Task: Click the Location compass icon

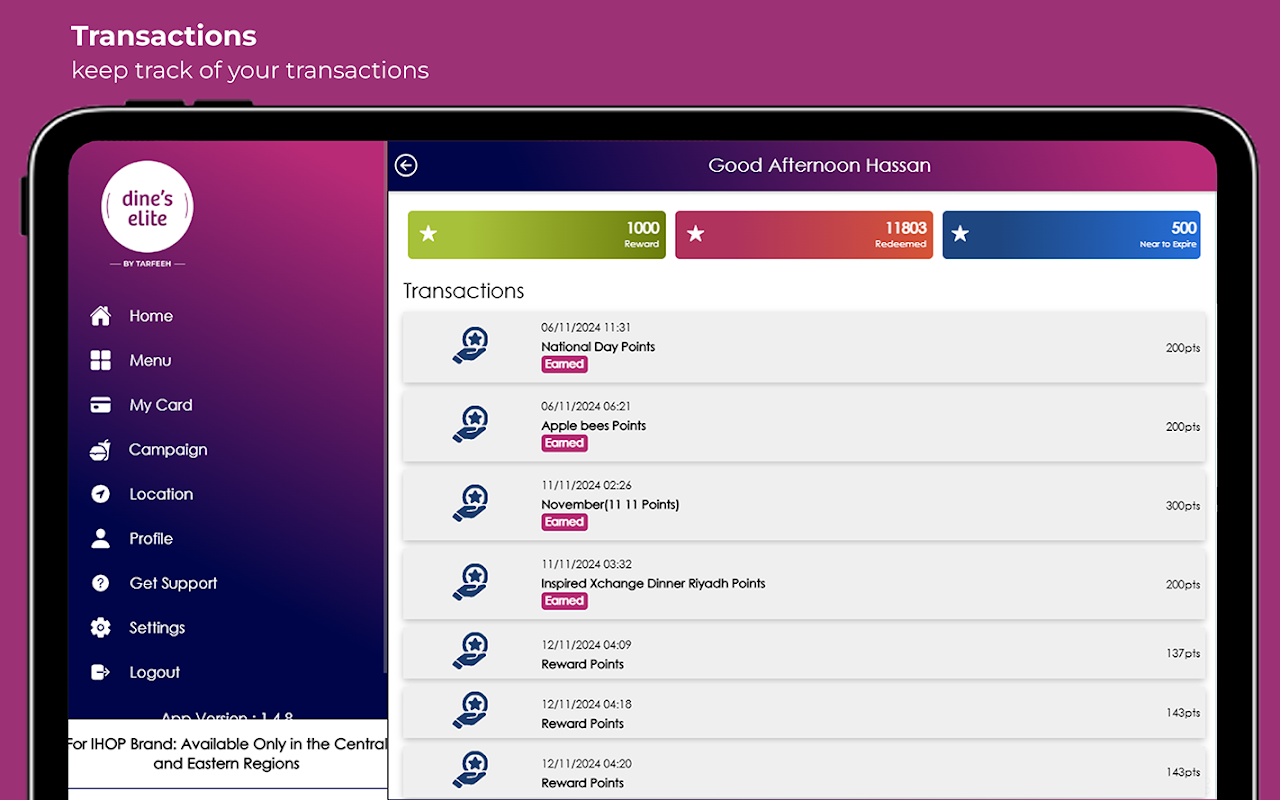Action: tap(101, 494)
